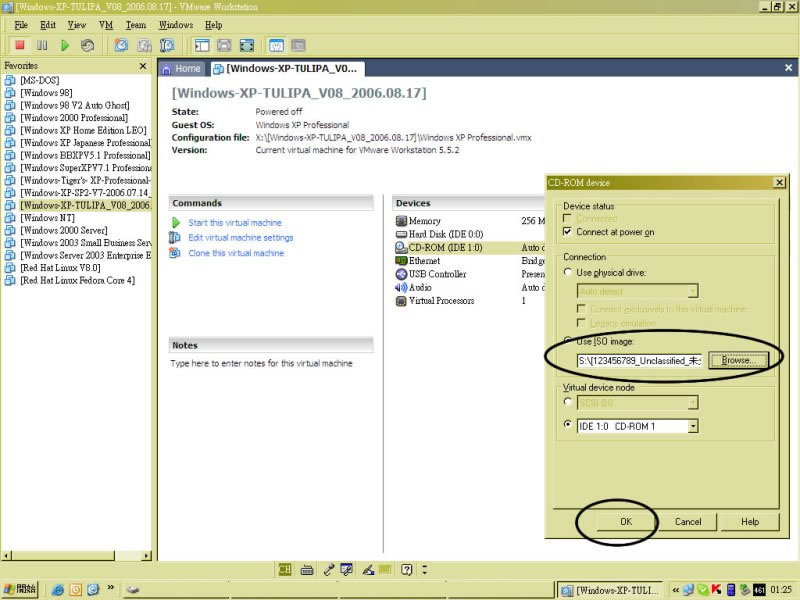Confirm the CD-ROM dialog with OK
The height and width of the screenshot is (600, 800).
[x=626, y=521]
